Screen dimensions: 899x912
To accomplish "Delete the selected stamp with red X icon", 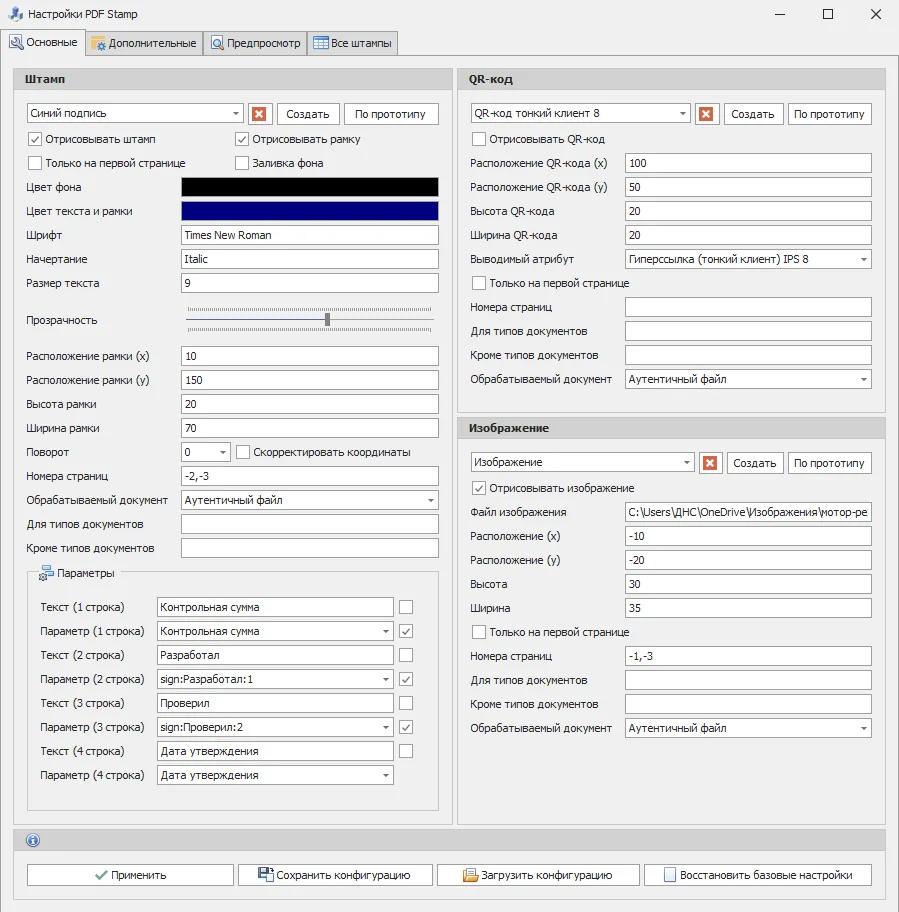I will coord(259,114).
